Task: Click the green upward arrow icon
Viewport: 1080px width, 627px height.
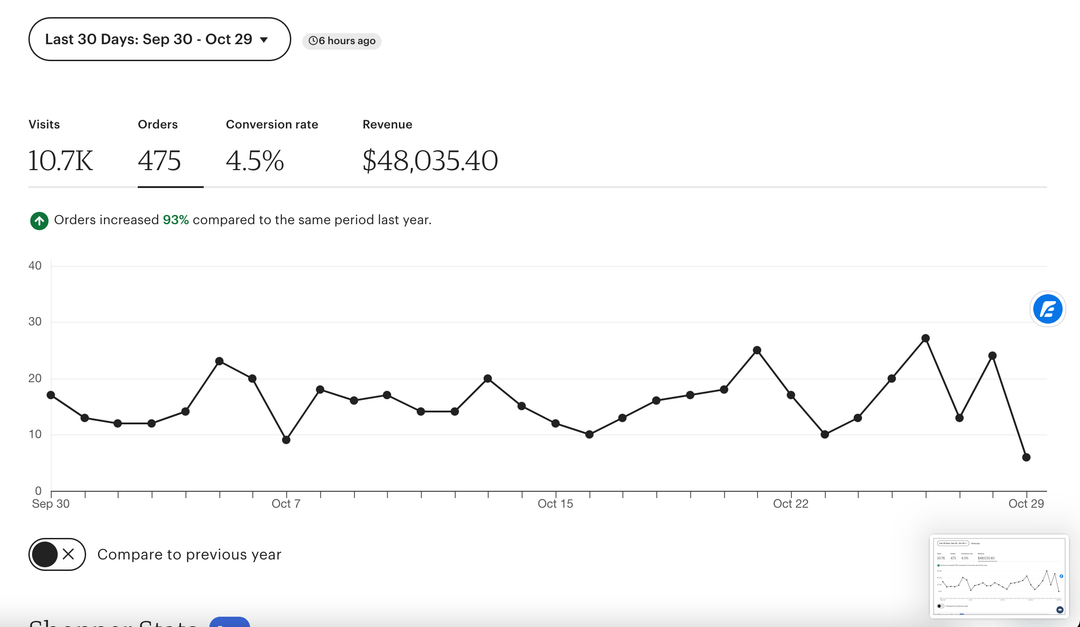Action: (x=39, y=220)
